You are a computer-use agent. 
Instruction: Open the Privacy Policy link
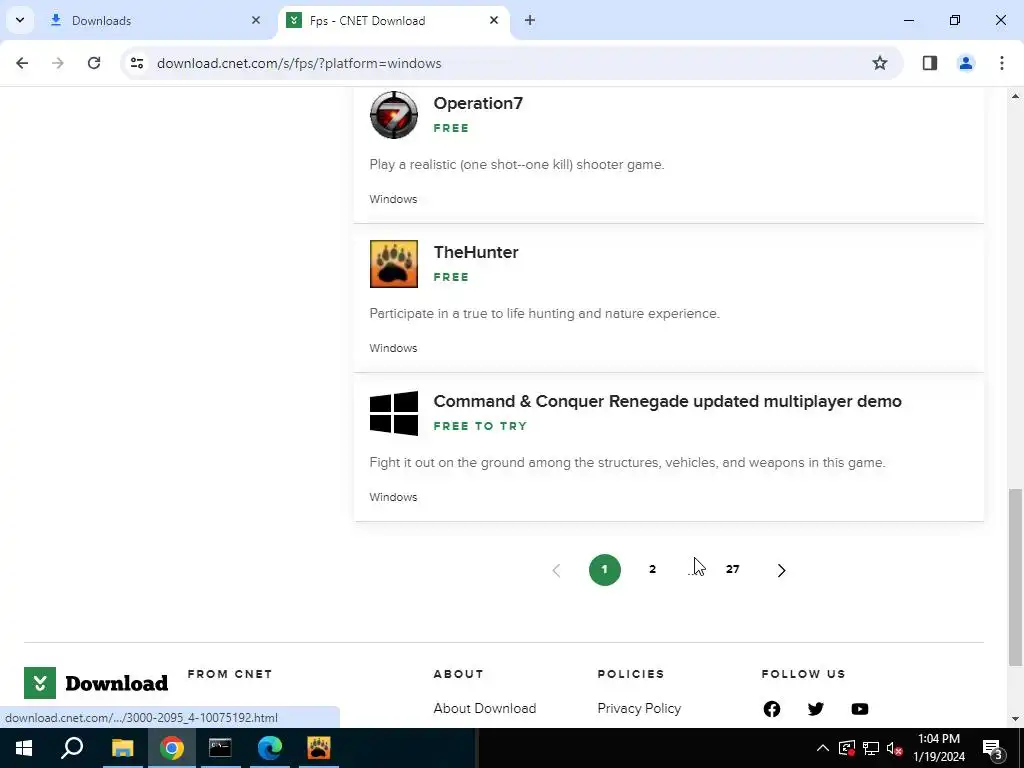639,709
